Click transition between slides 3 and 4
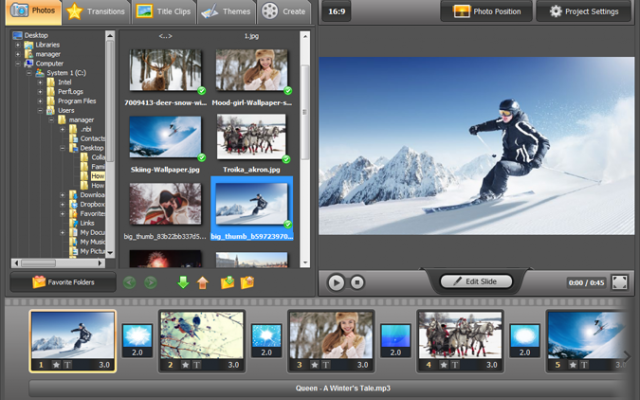This screenshot has width=640, height=400. (x=396, y=340)
